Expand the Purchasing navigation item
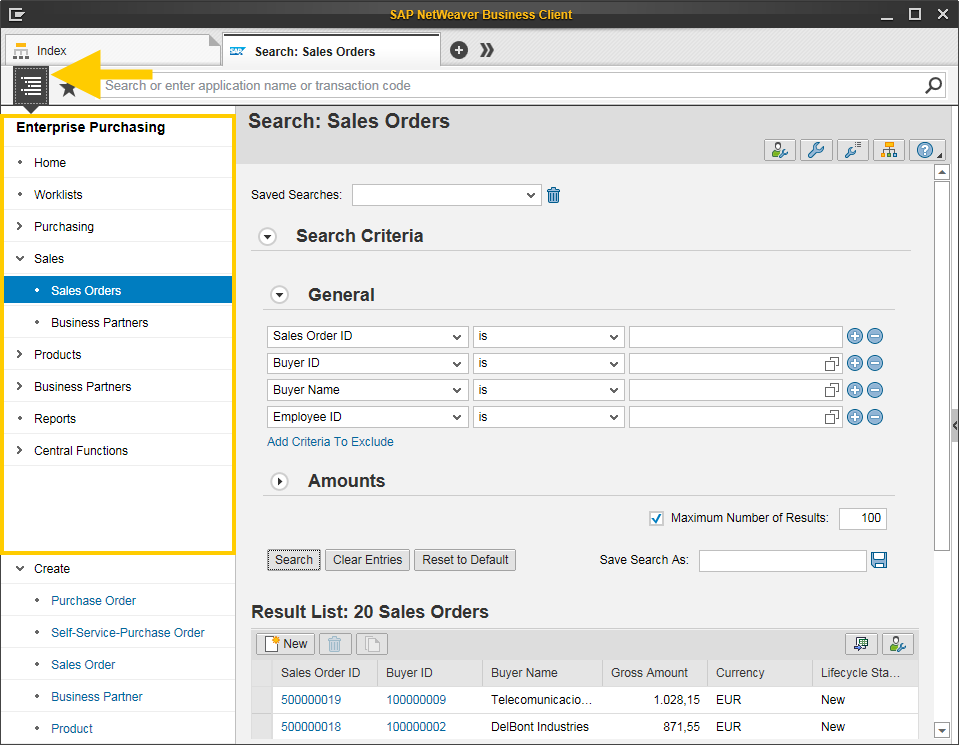The image size is (959, 745). click(x=20, y=227)
